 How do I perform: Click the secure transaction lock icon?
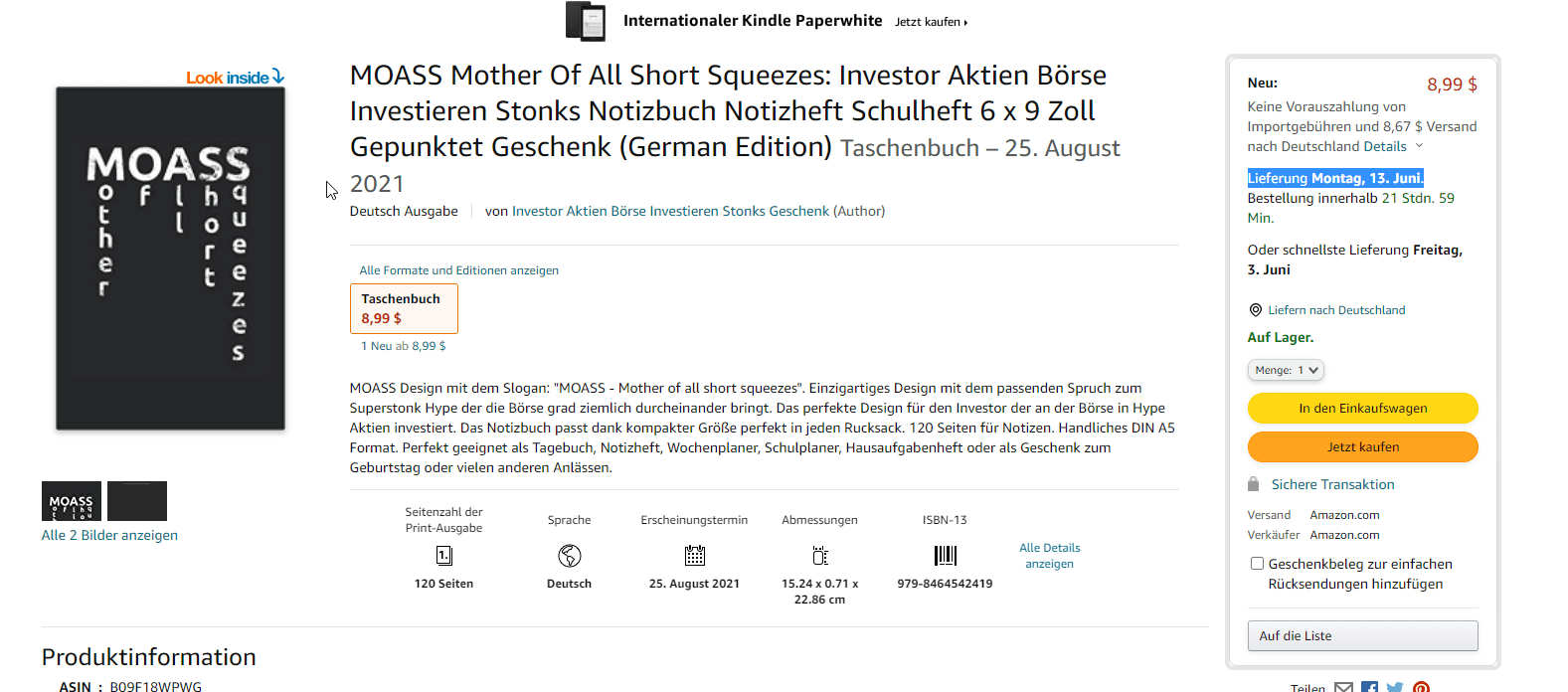click(1254, 484)
